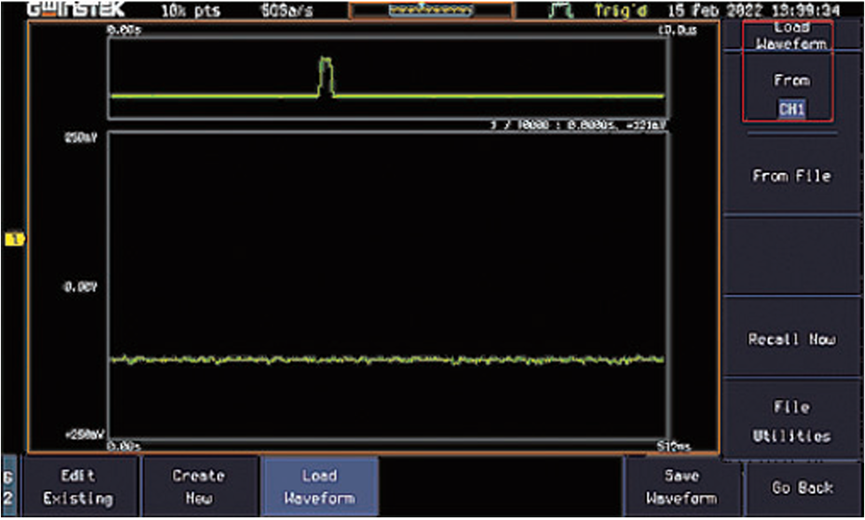Select Edit Existing in bottom menu
The width and height of the screenshot is (865, 520).
click(78, 487)
